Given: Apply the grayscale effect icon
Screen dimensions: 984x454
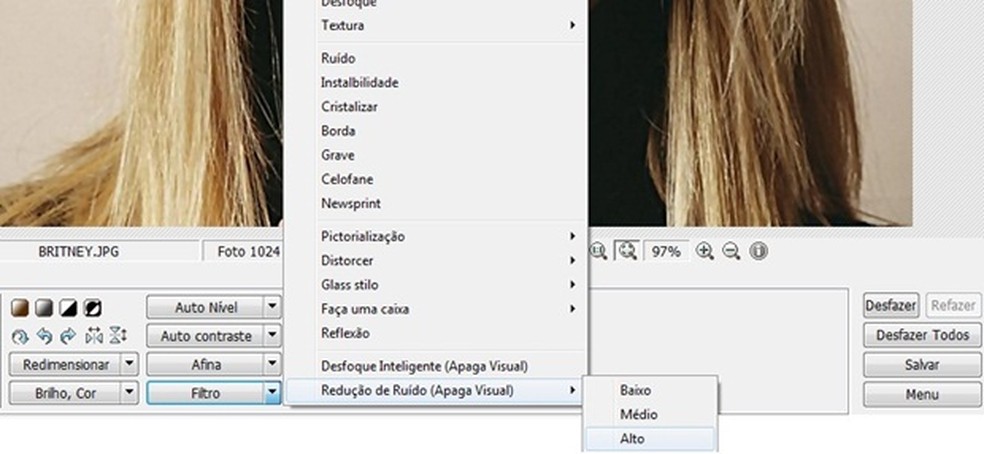Looking at the screenshot, I should click(x=44, y=308).
